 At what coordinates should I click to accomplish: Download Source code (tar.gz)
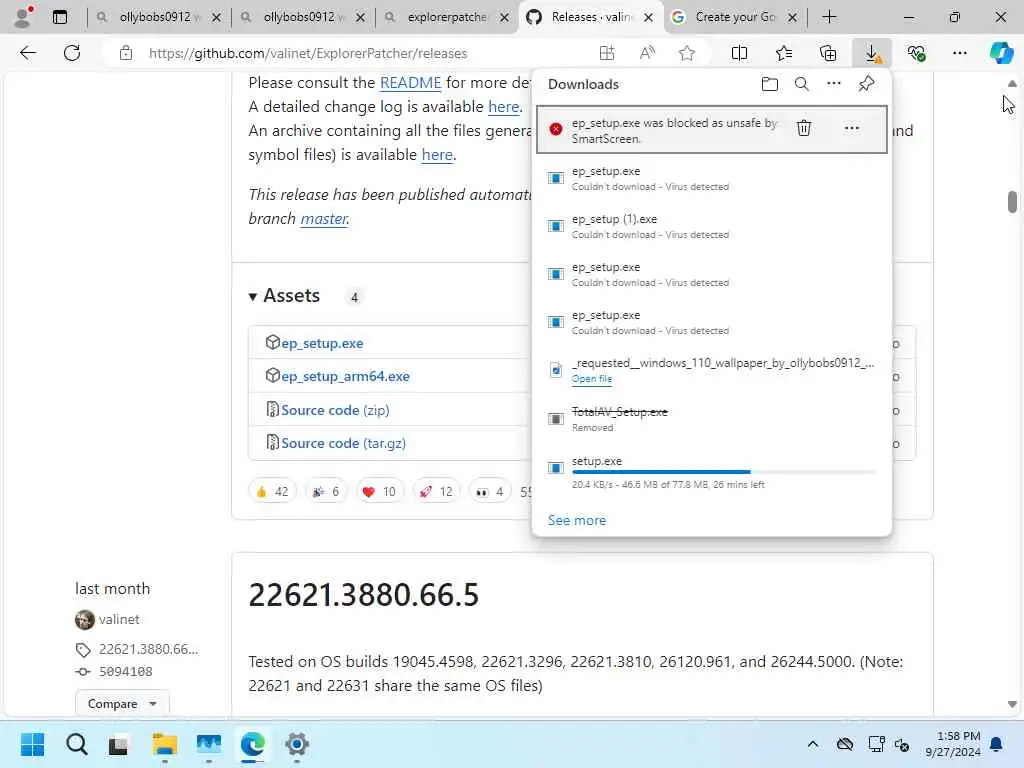coord(344,443)
